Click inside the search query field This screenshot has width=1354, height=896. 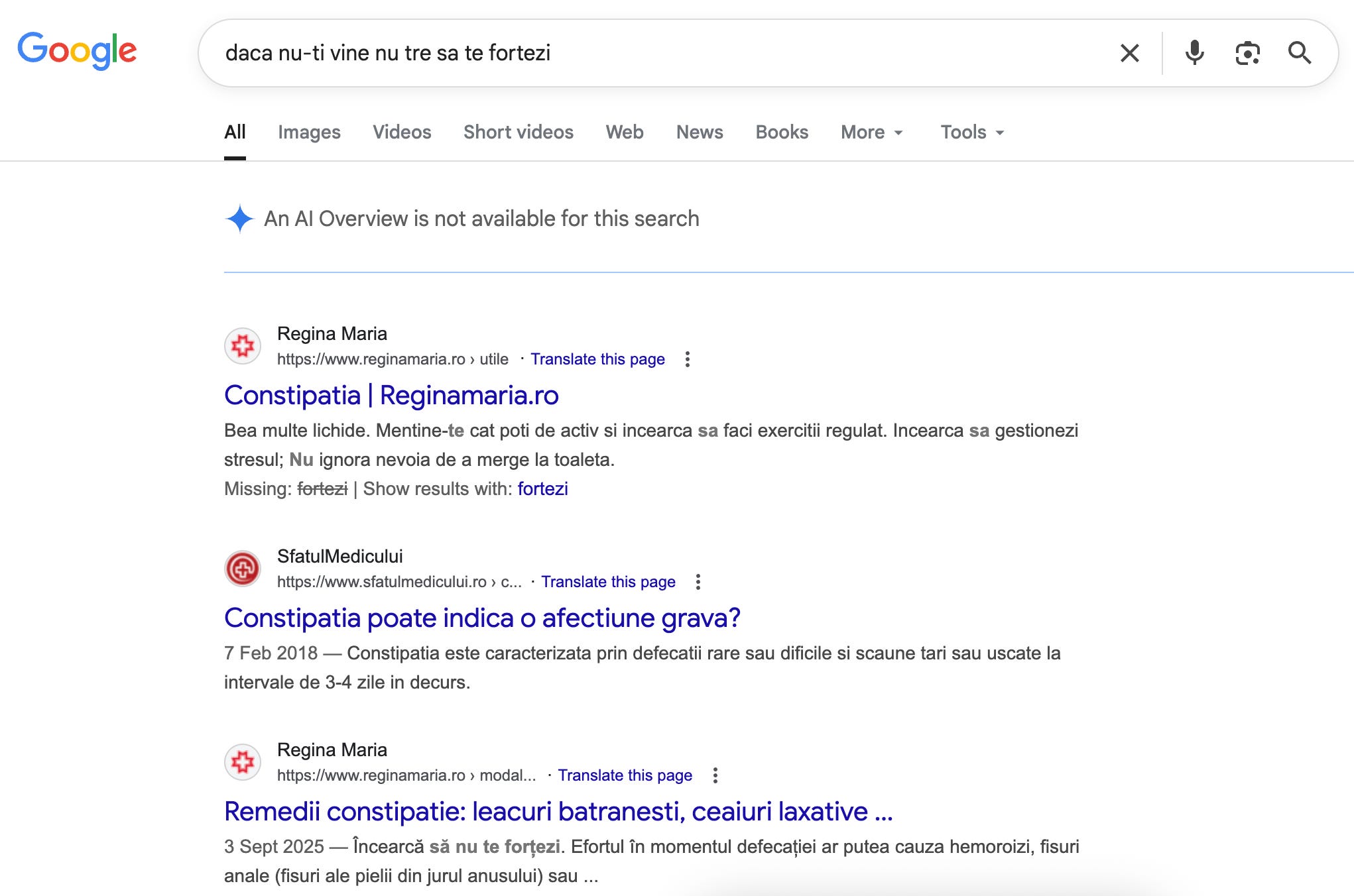(663, 53)
